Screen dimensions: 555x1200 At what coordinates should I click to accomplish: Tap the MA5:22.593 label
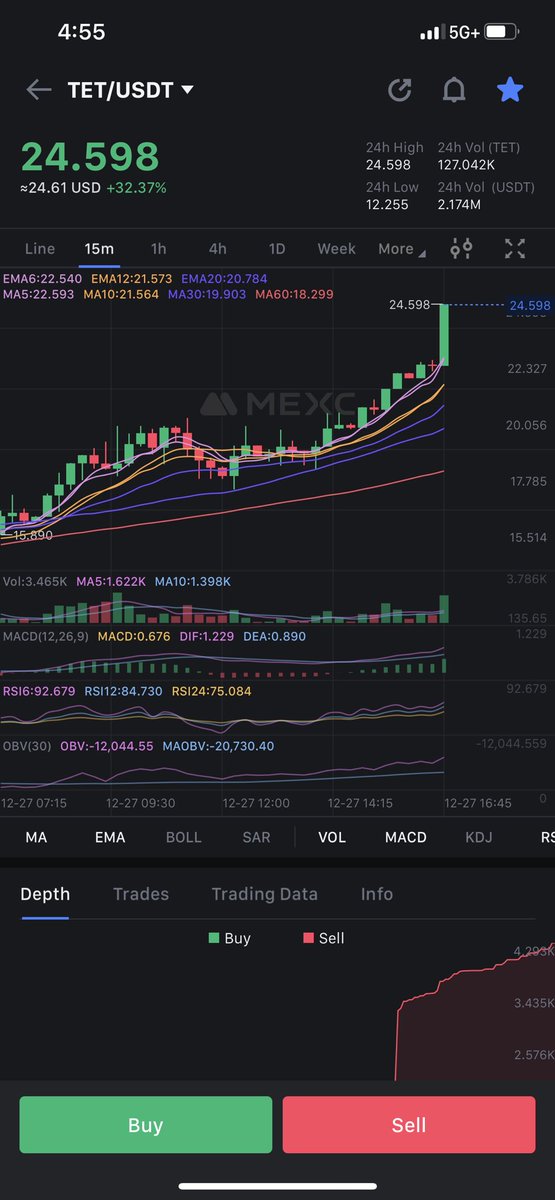[37, 295]
